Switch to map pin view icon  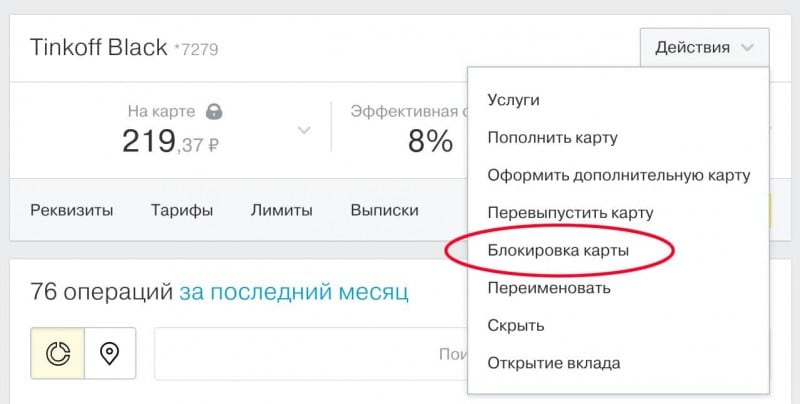pyautogui.click(x=110, y=353)
